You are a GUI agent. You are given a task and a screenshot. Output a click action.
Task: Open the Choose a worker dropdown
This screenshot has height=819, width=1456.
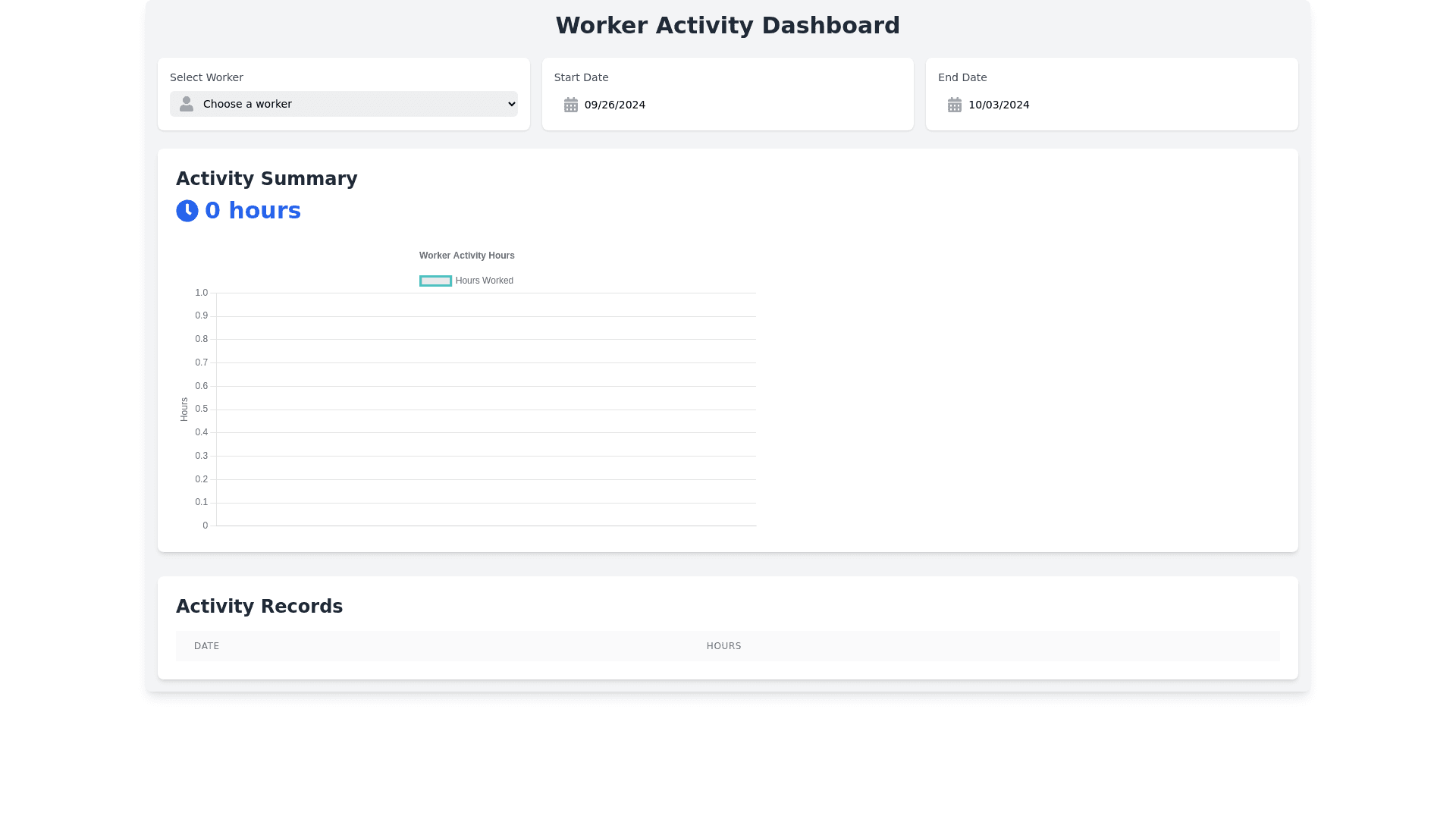[344, 104]
